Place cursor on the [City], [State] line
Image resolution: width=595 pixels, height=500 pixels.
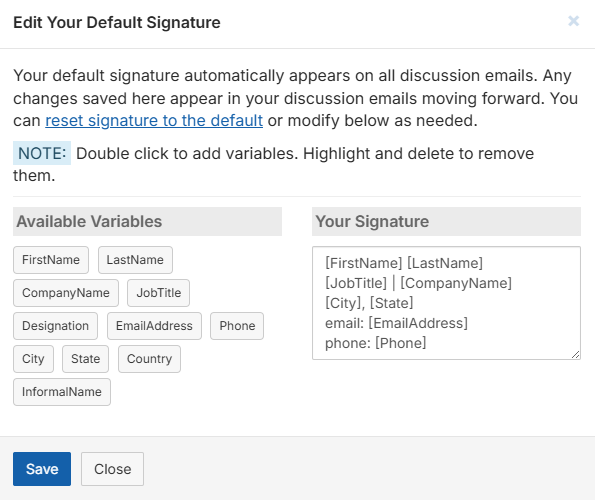tap(369, 303)
